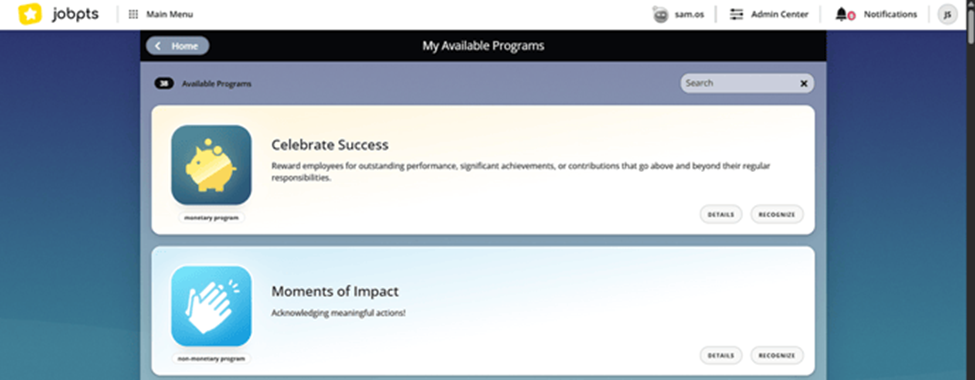Click the Moments of Impact clapping hands icon
This screenshot has height=380, width=975.
(211, 306)
